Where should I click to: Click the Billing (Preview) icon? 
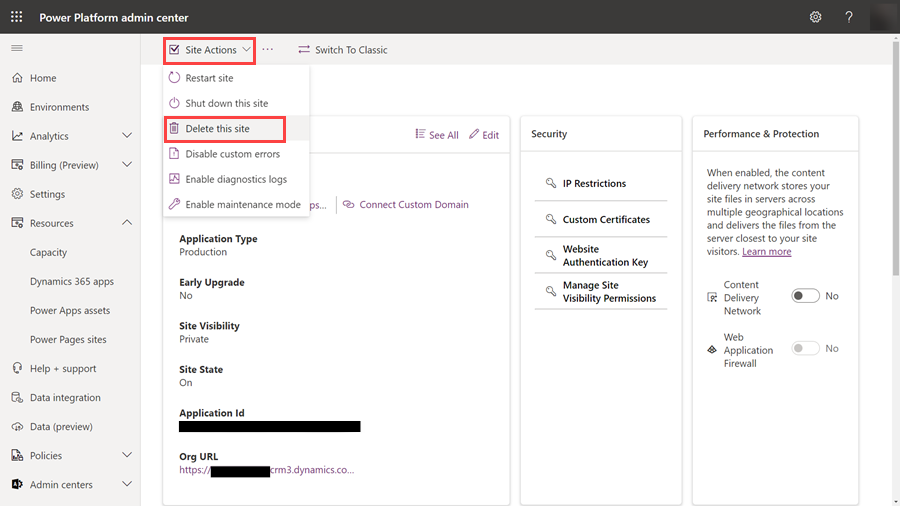click(x=17, y=165)
